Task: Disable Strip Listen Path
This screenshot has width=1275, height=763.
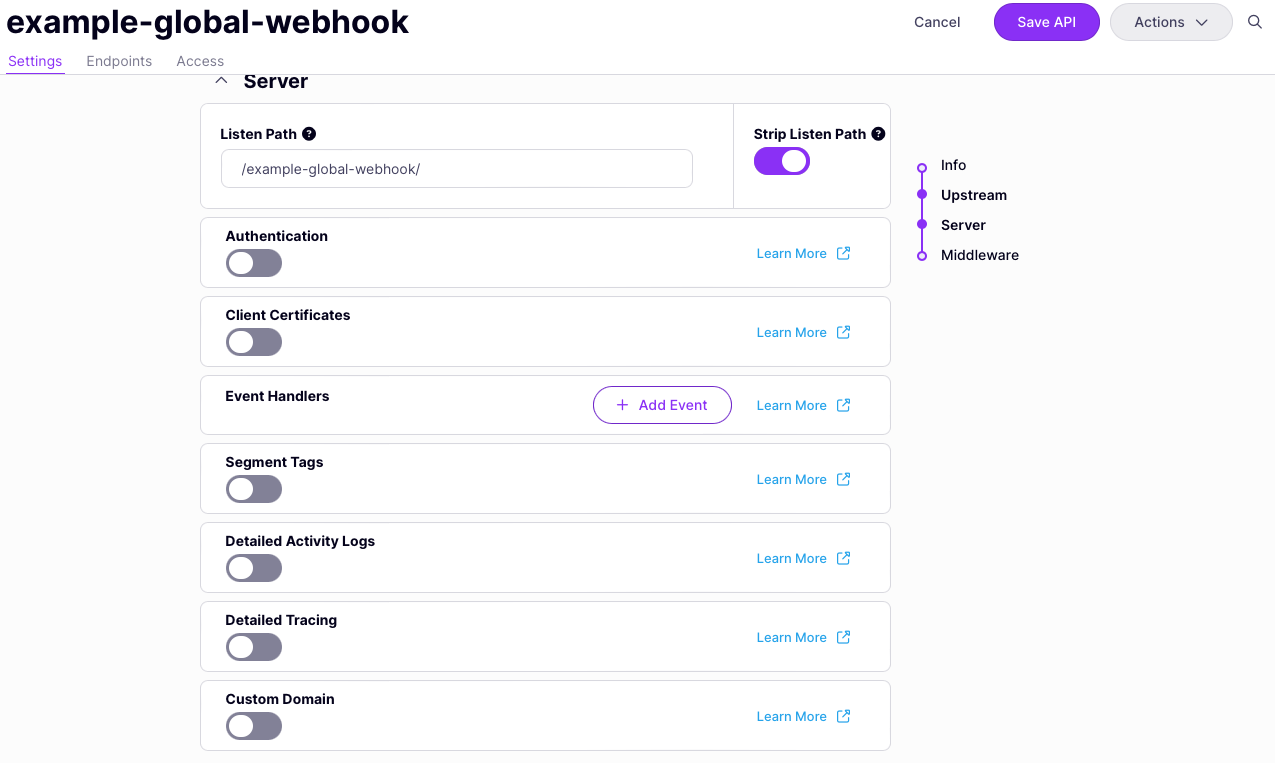Action: pos(781,160)
